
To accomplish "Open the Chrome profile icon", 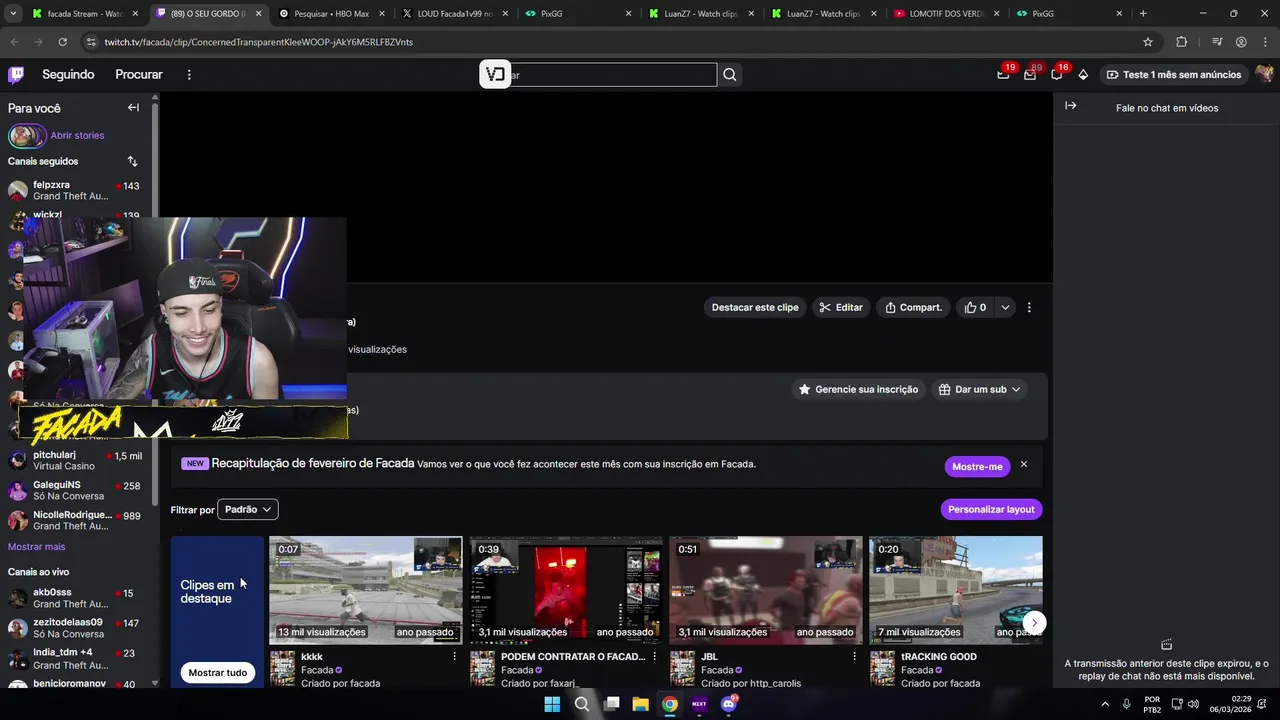I will click(x=1241, y=42).
